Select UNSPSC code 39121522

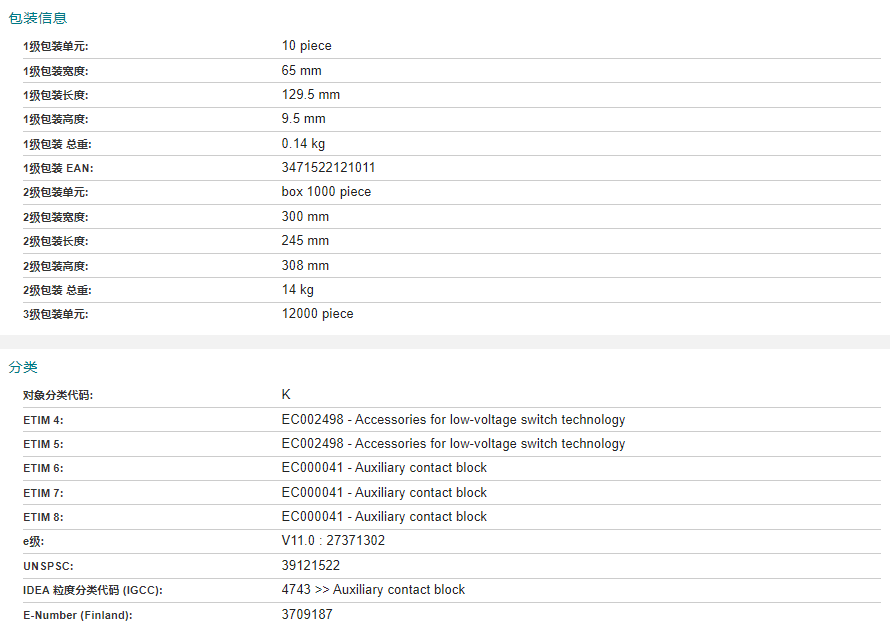[x=310, y=566]
